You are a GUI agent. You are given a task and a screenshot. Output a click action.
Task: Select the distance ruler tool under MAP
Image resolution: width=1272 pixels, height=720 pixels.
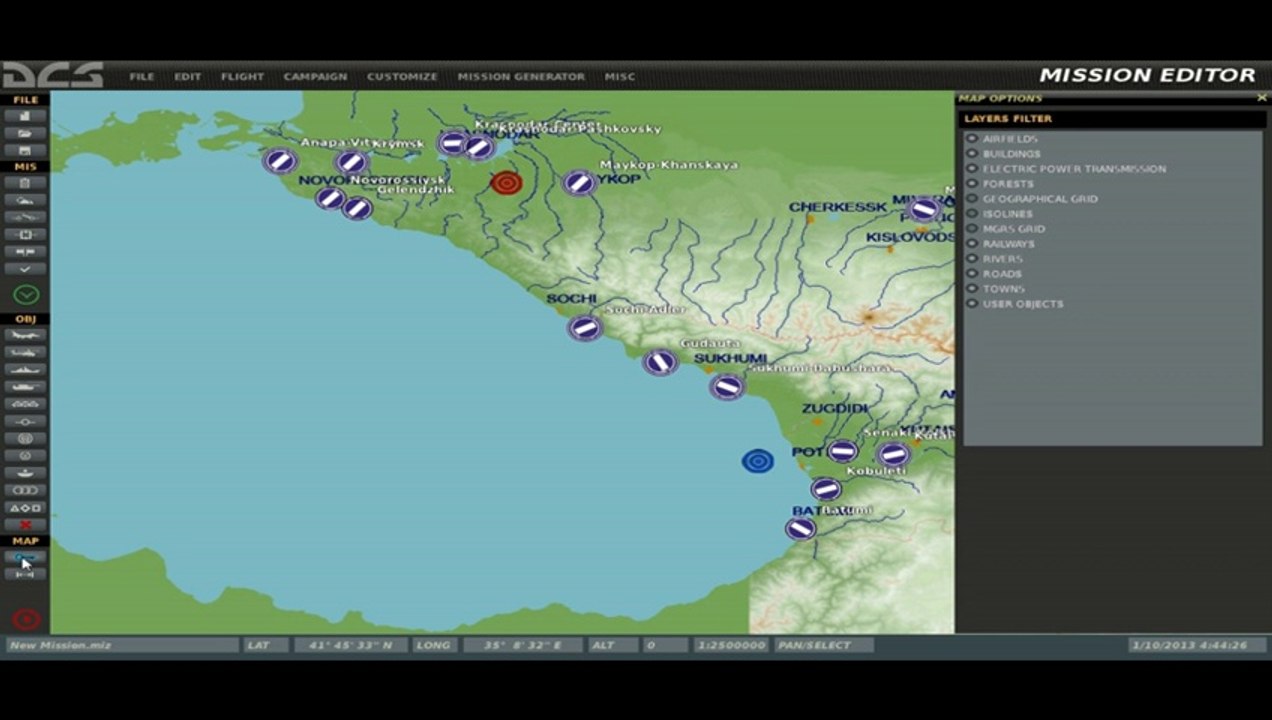pyautogui.click(x=25, y=574)
